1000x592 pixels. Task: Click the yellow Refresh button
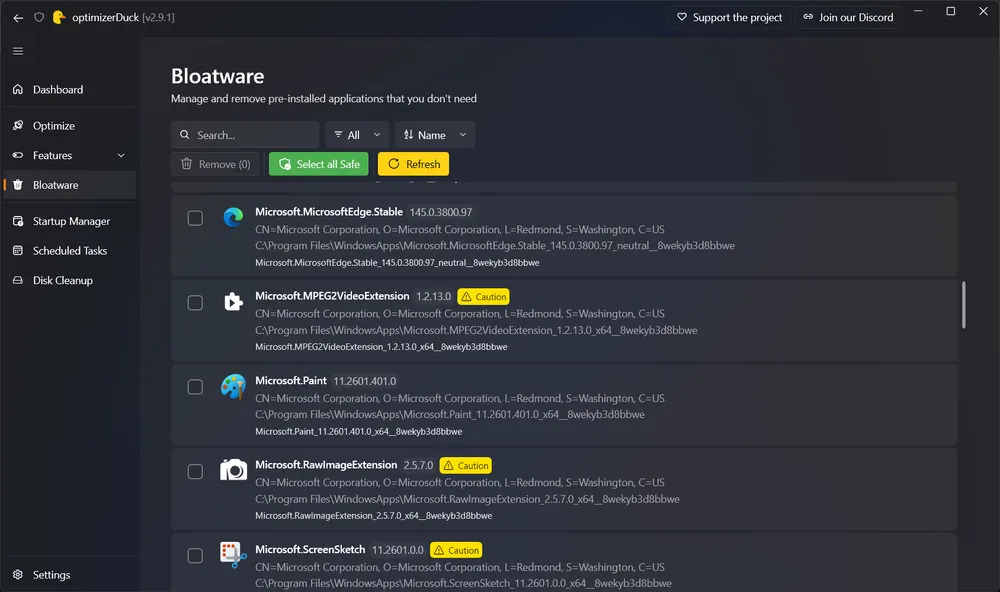413,164
